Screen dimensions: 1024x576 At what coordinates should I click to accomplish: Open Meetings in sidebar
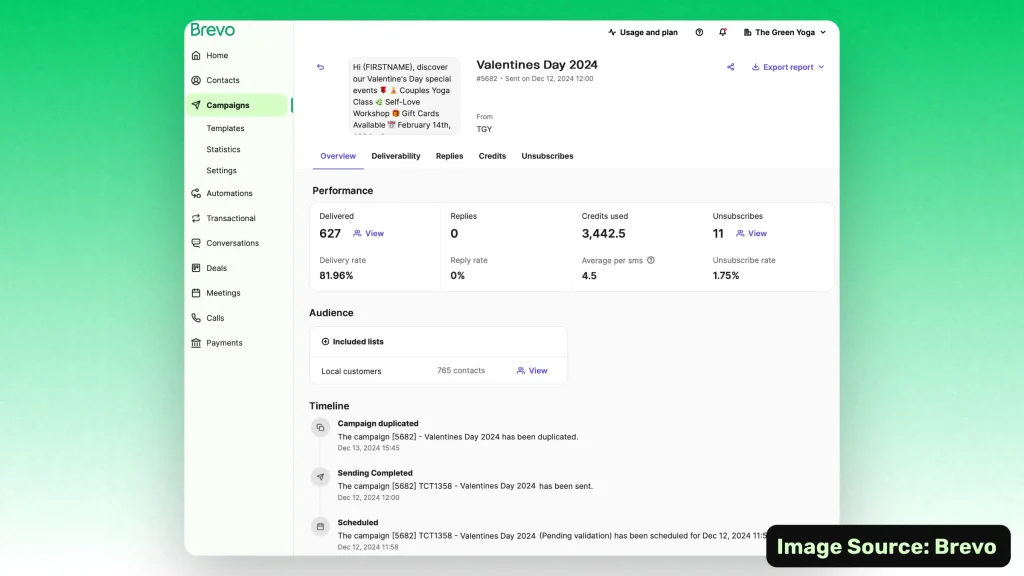click(223, 293)
